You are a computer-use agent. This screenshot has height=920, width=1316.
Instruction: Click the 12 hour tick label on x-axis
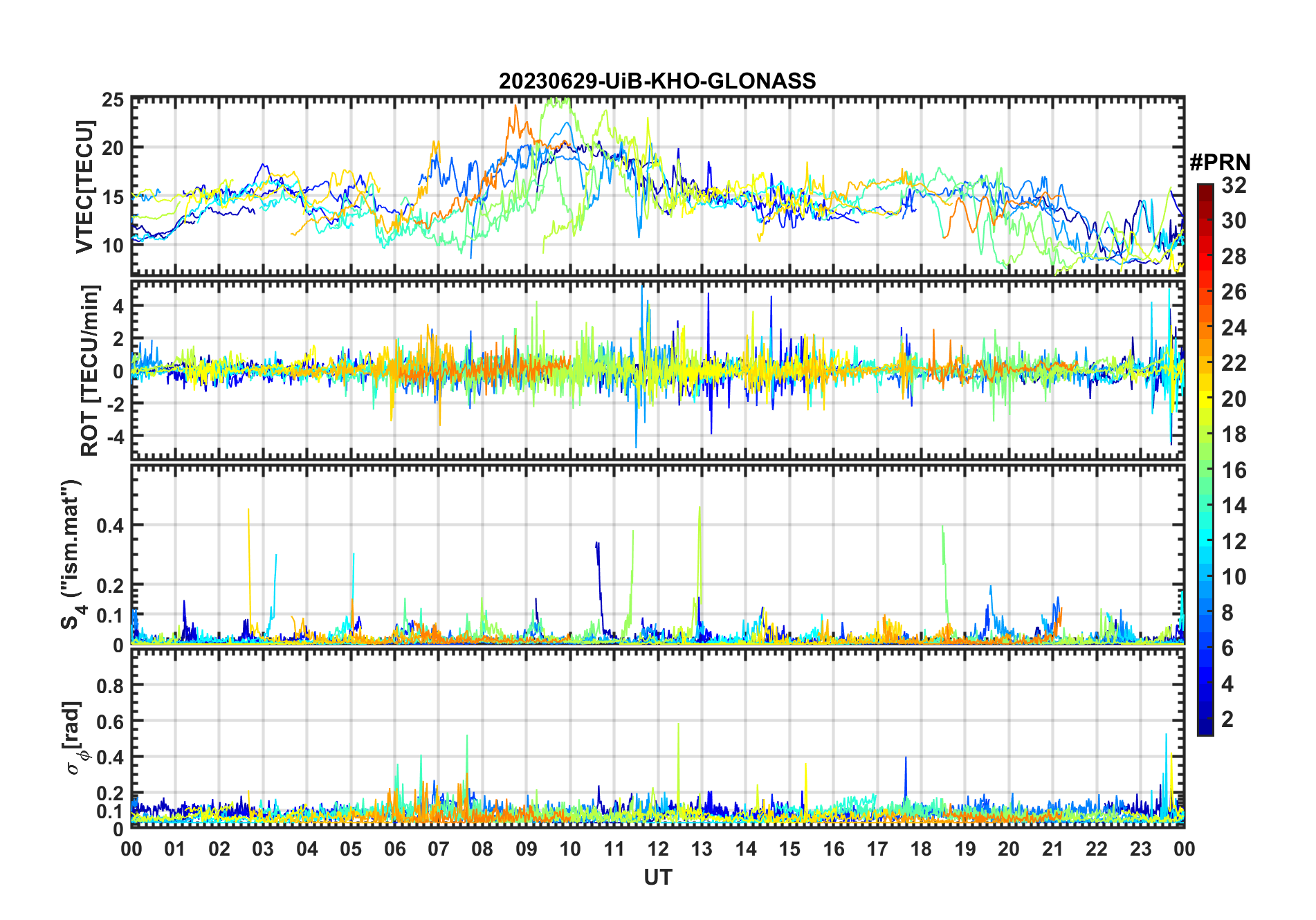[x=657, y=849]
